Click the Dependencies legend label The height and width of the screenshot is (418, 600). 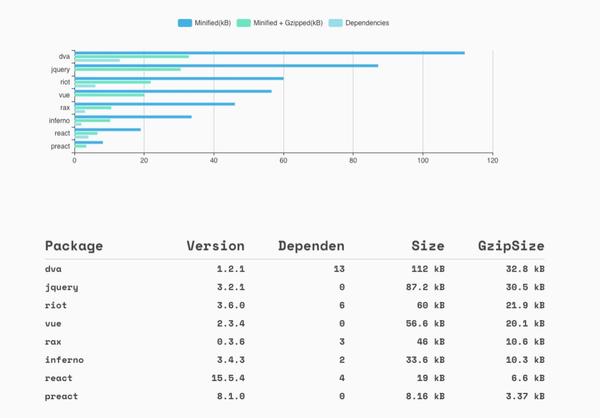point(367,23)
